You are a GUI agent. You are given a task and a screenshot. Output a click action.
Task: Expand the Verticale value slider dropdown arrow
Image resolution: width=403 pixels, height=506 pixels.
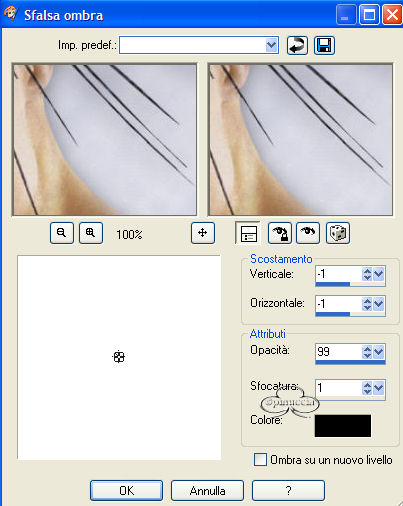pos(379,274)
